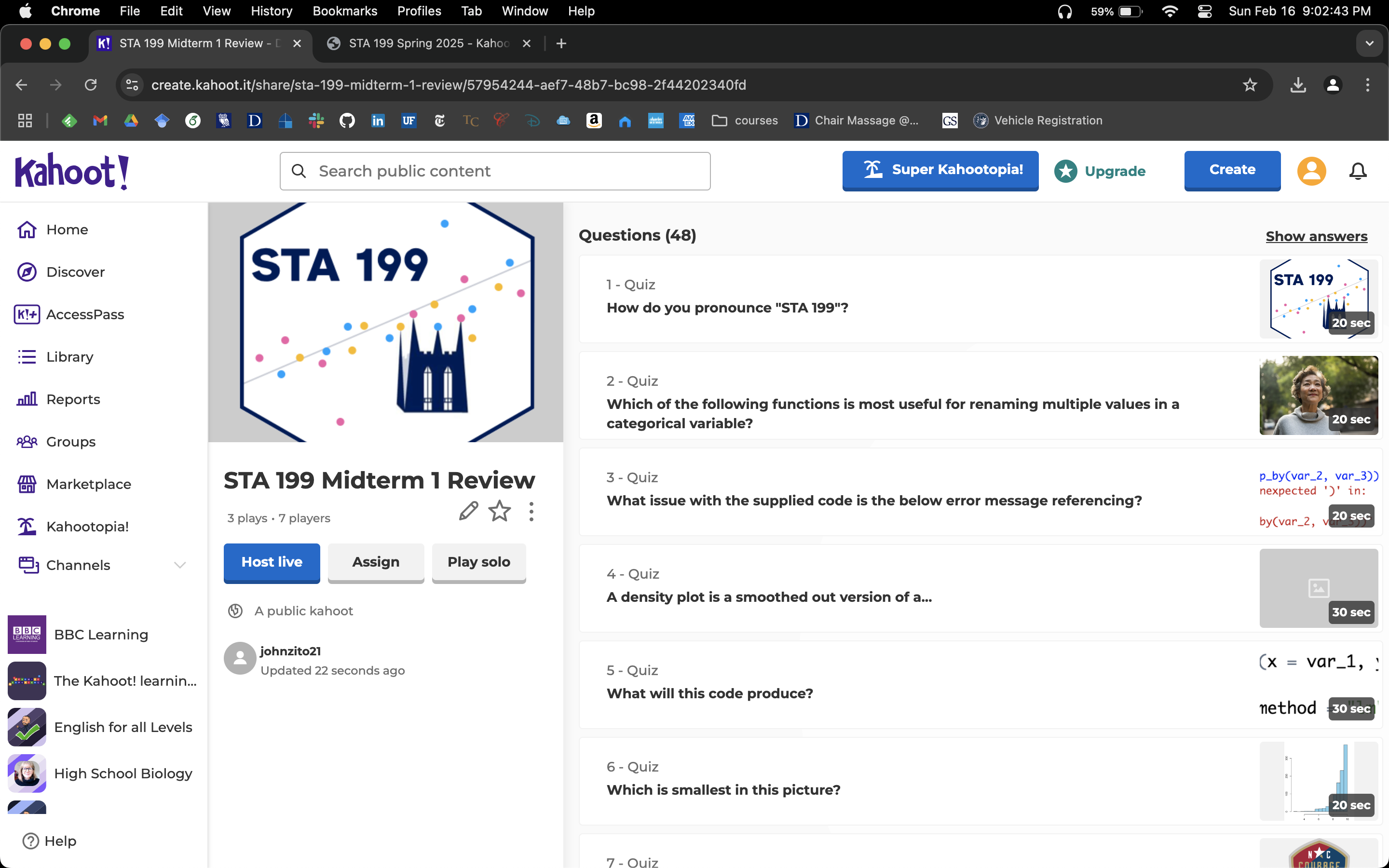Screen dimensions: 1389x868
Task: Open the Gmail bookmark
Action: tap(100, 121)
